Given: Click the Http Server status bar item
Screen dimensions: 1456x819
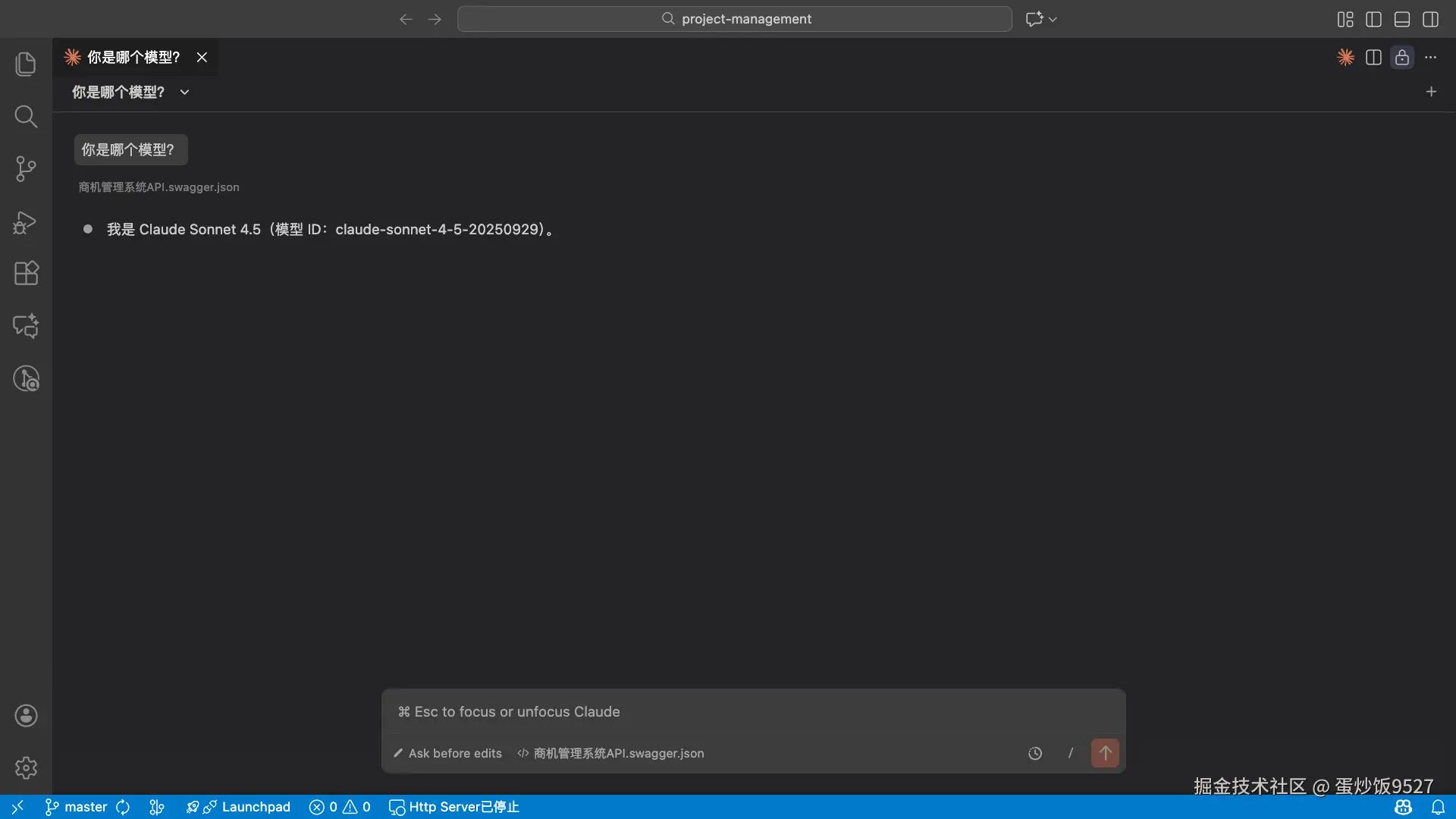Looking at the screenshot, I should click(454, 807).
